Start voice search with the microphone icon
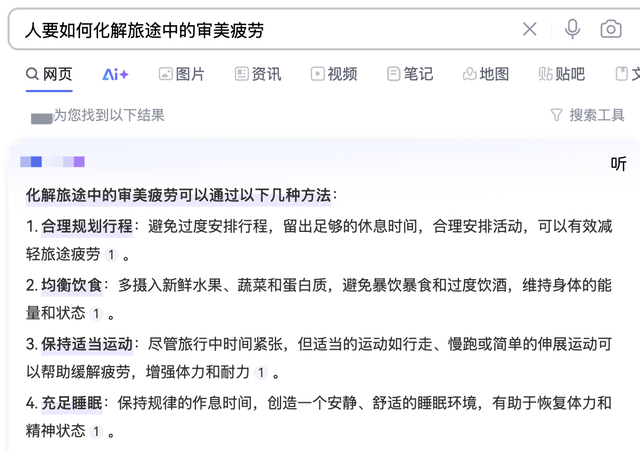 pyautogui.click(x=572, y=29)
